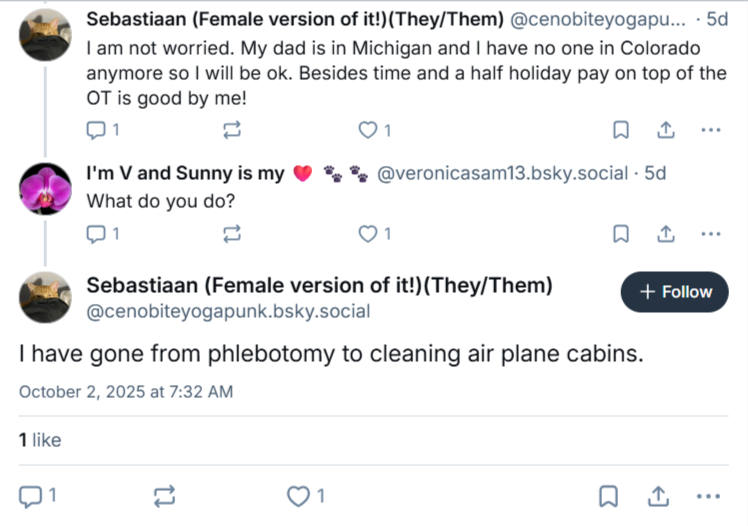Bookmark the 'What do you do?' post
Image resolution: width=748 pixels, height=526 pixels.
click(621, 234)
